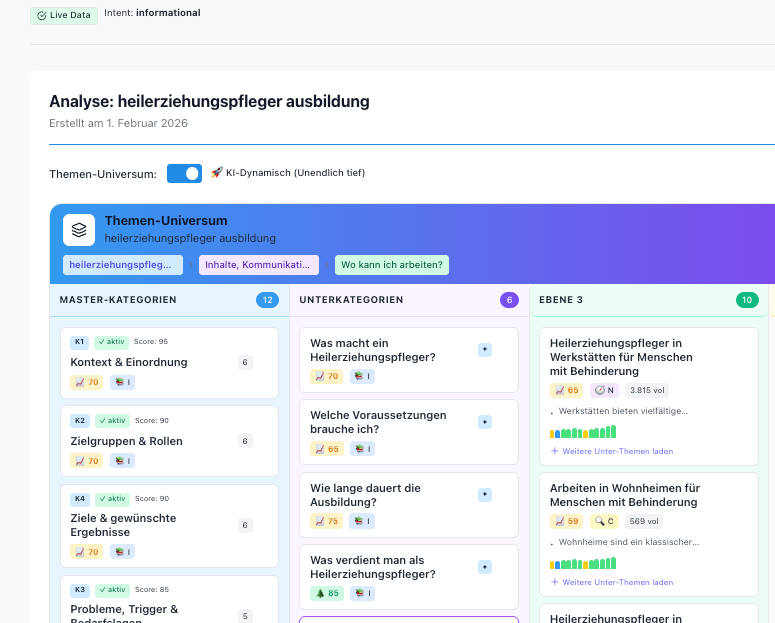
Task: Click the 569 vol volume badge
Action: 644,522
